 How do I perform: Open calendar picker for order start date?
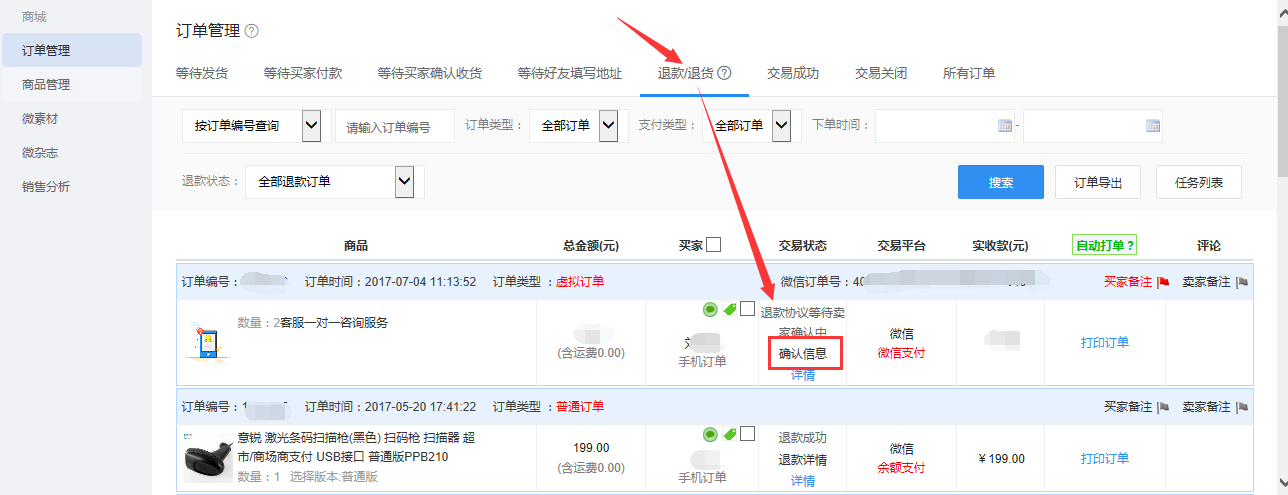pyautogui.click(x=1005, y=126)
